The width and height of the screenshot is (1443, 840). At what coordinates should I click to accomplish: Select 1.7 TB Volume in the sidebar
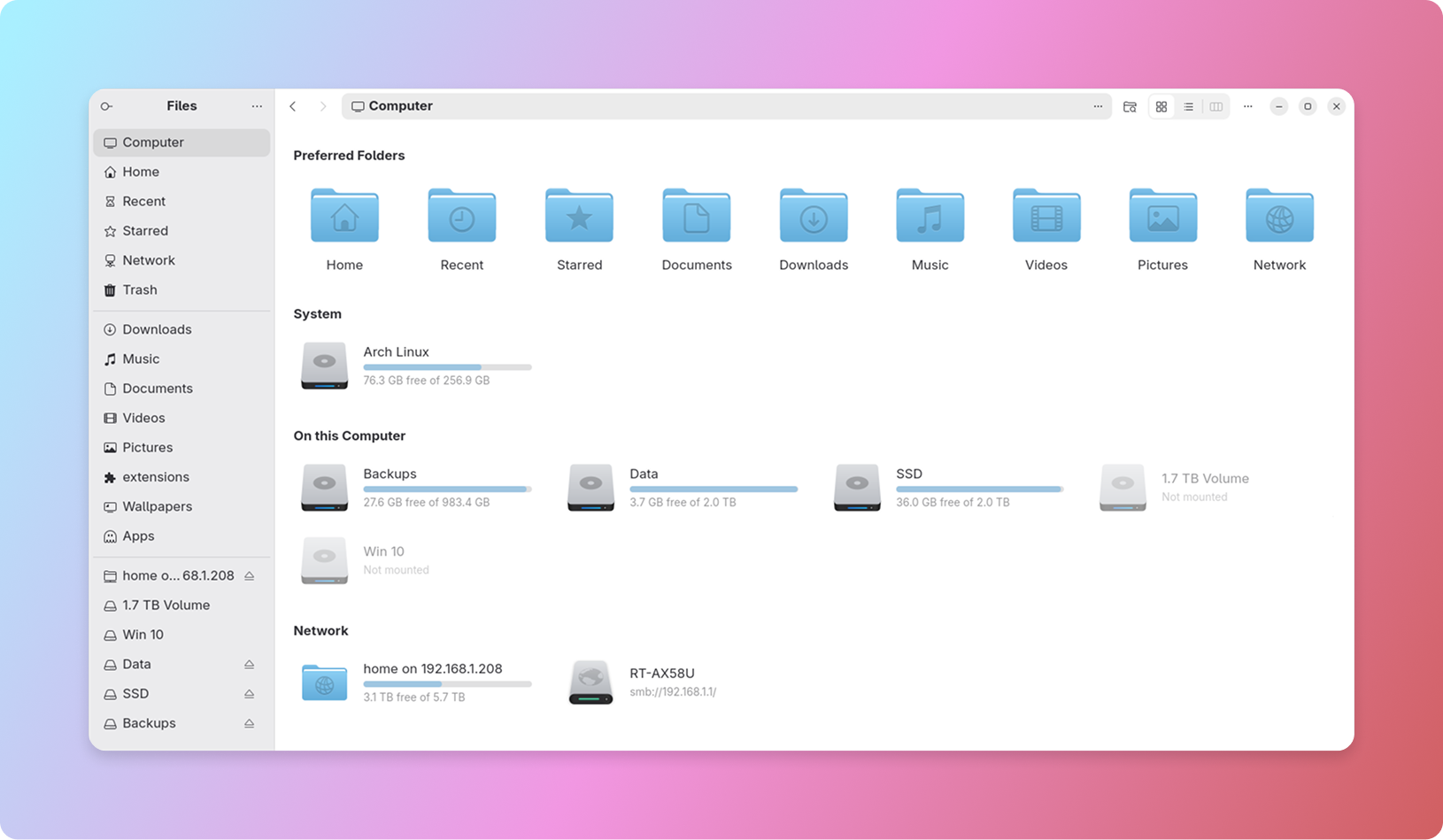[x=181, y=605]
